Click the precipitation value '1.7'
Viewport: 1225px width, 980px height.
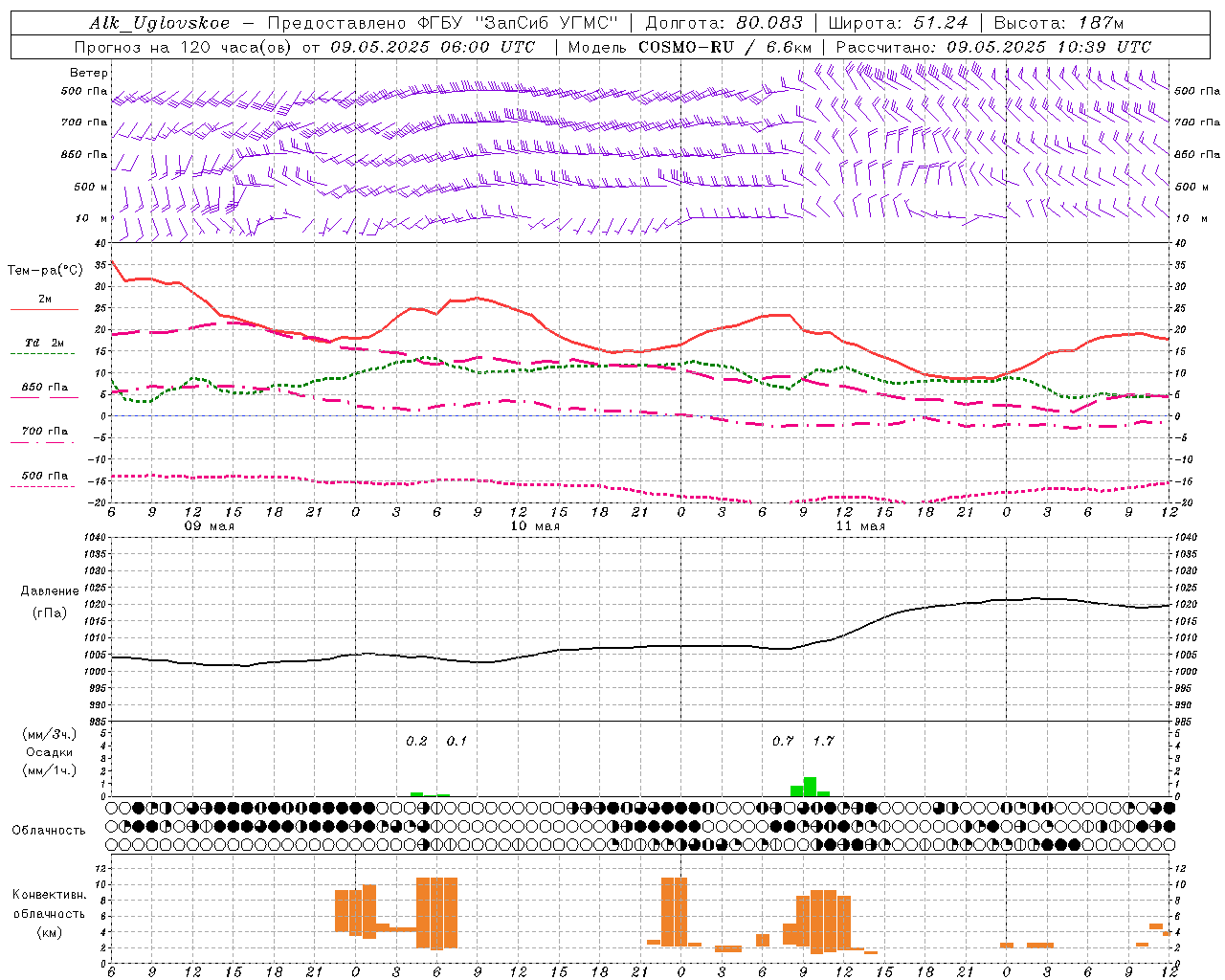823,741
